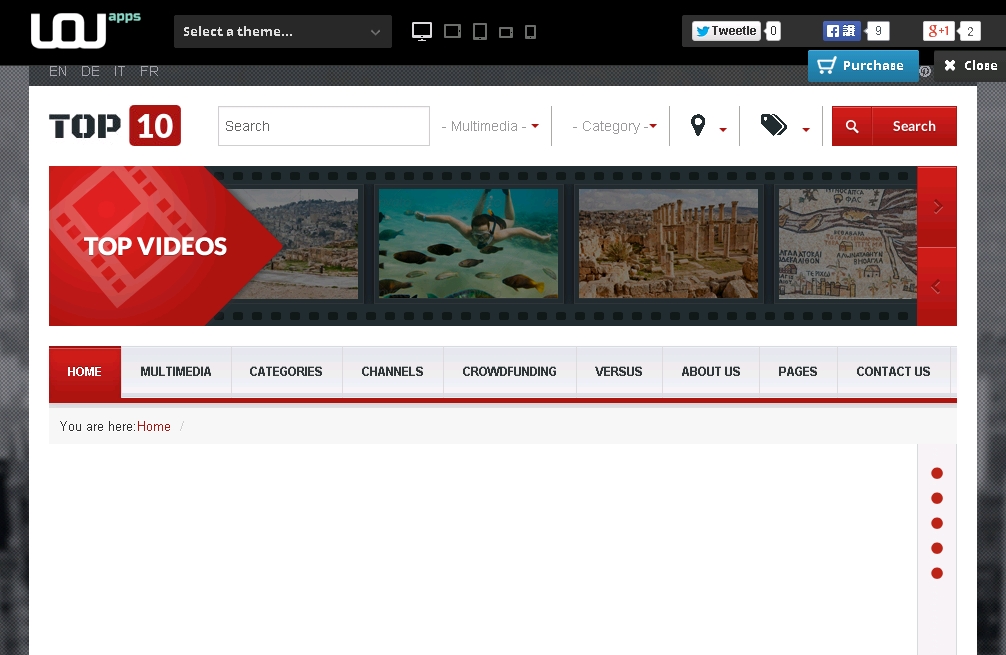Go to the Channels menu item
Viewport: 1006px width, 655px height.
pos(392,372)
